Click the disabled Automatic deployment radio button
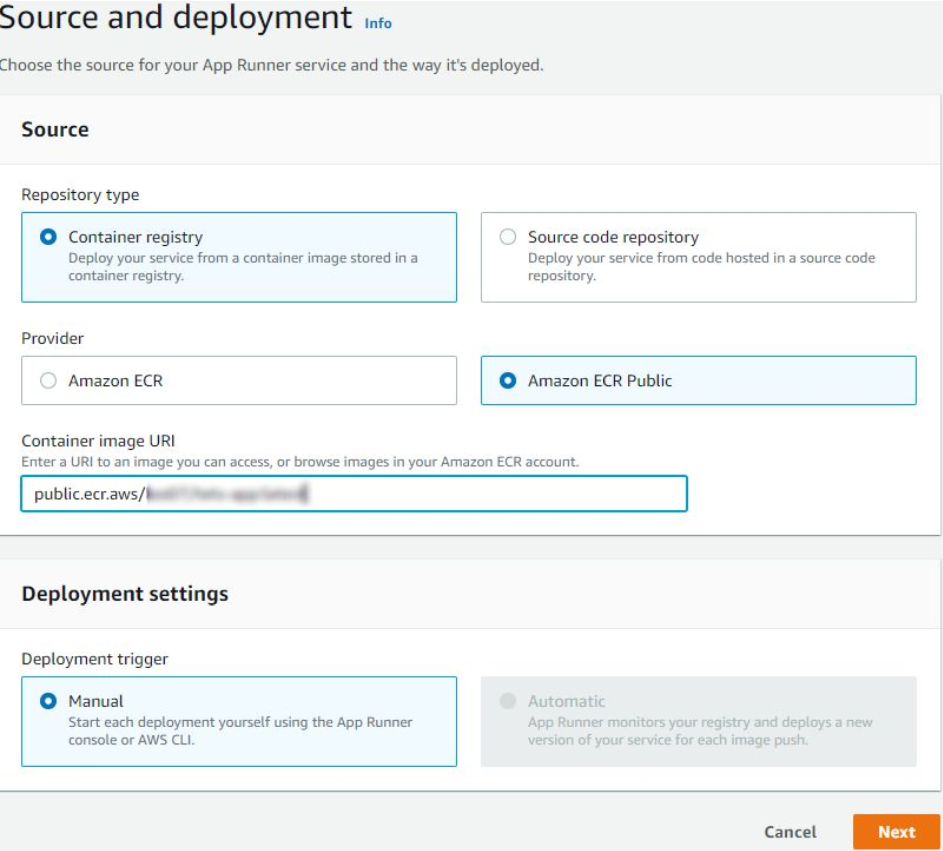Image resolution: width=943 pixels, height=851 pixels. point(508,701)
